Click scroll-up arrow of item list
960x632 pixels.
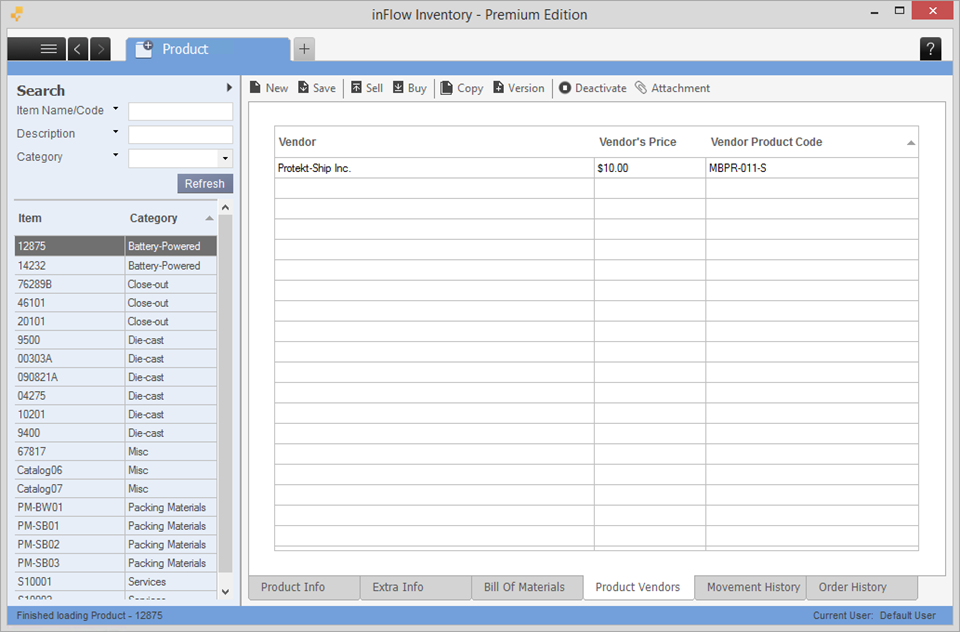pos(225,208)
